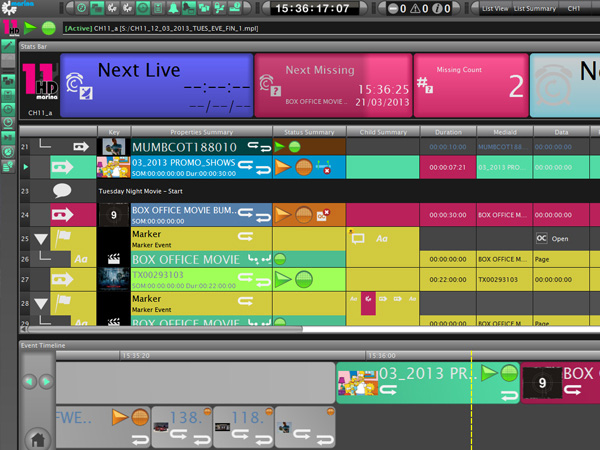Click the alarm clock icon in Next Live tile
This screenshot has height=450, width=600.
[79, 86]
